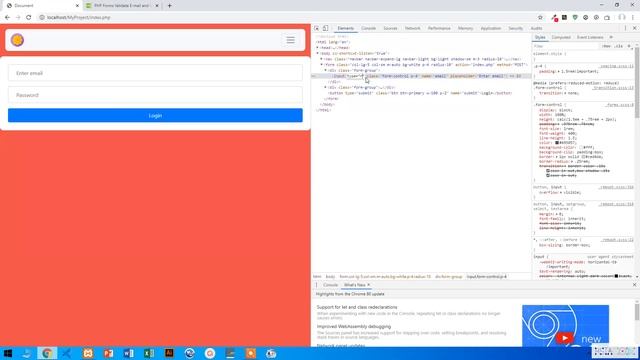Image resolution: width=640 pixels, height=360 pixels.
Task: Open Chrome from the taskbar
Action: [47, 353]
